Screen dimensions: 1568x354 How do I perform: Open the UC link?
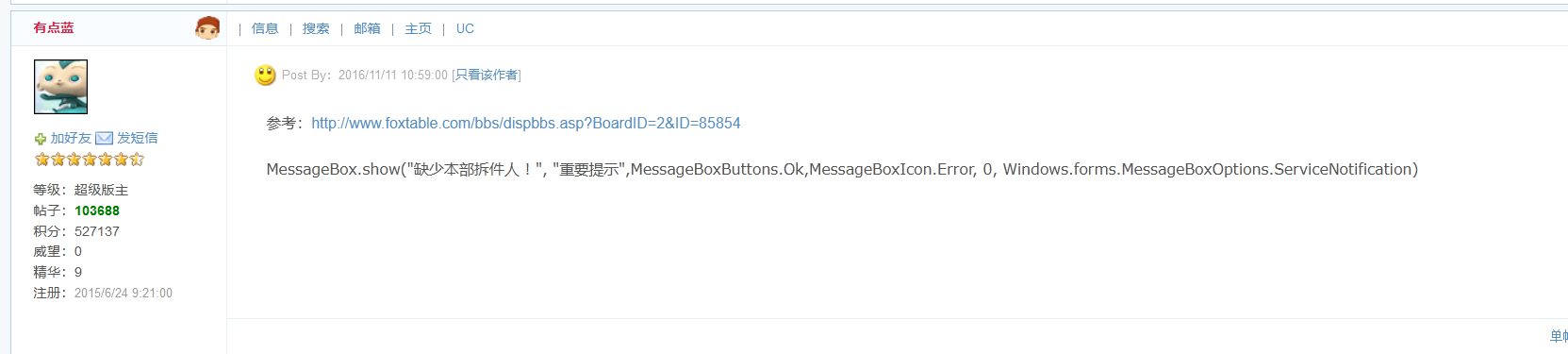[465, 28]
